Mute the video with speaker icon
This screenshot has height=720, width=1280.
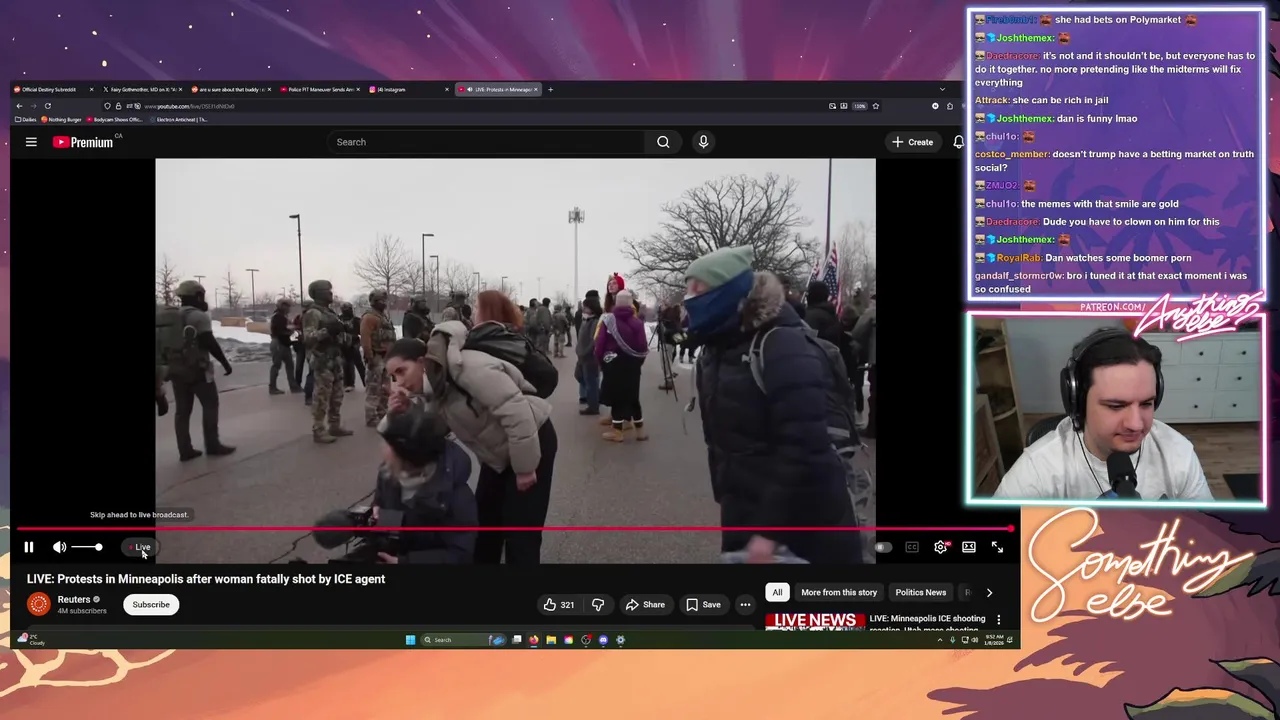(59, 547)
